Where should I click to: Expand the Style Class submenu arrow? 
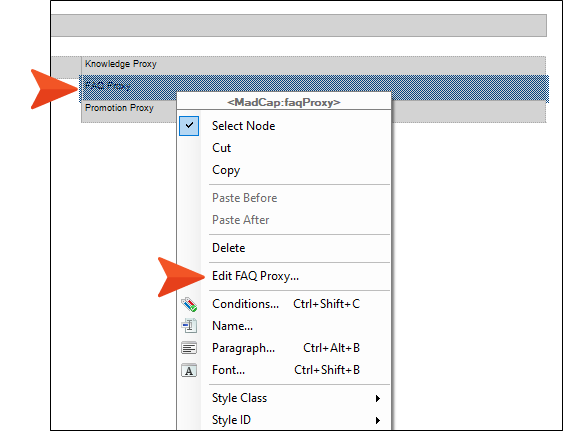377,398
